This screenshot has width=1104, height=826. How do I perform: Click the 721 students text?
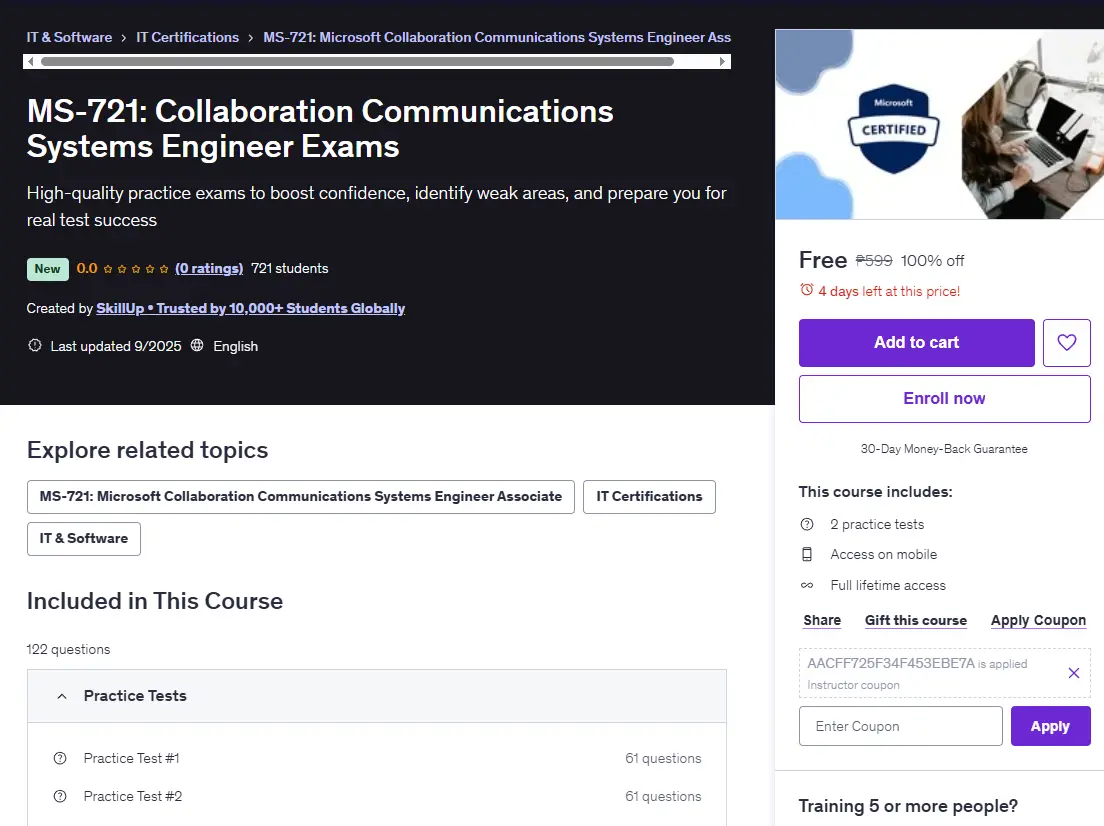[x=289, y=268]
